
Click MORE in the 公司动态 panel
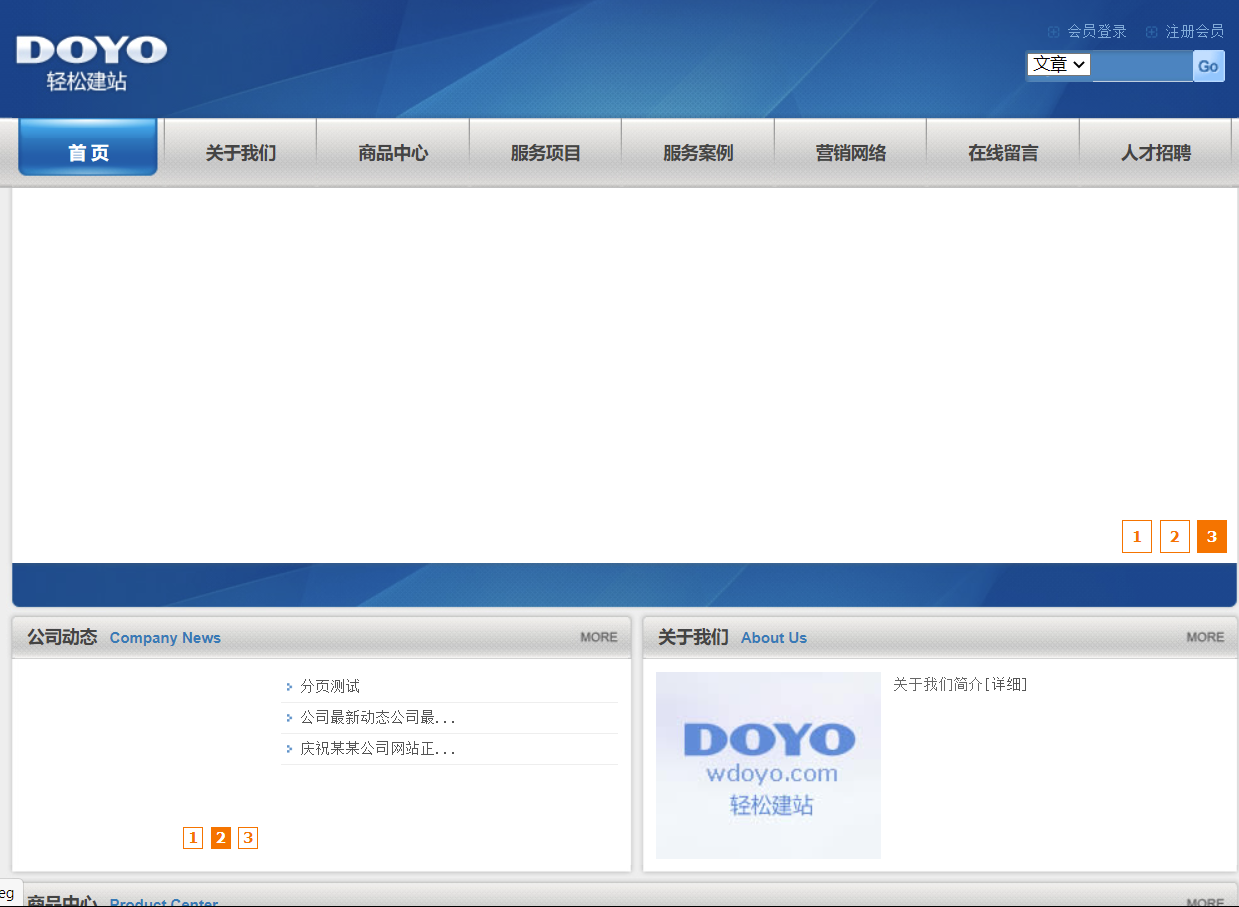[599, 637]
